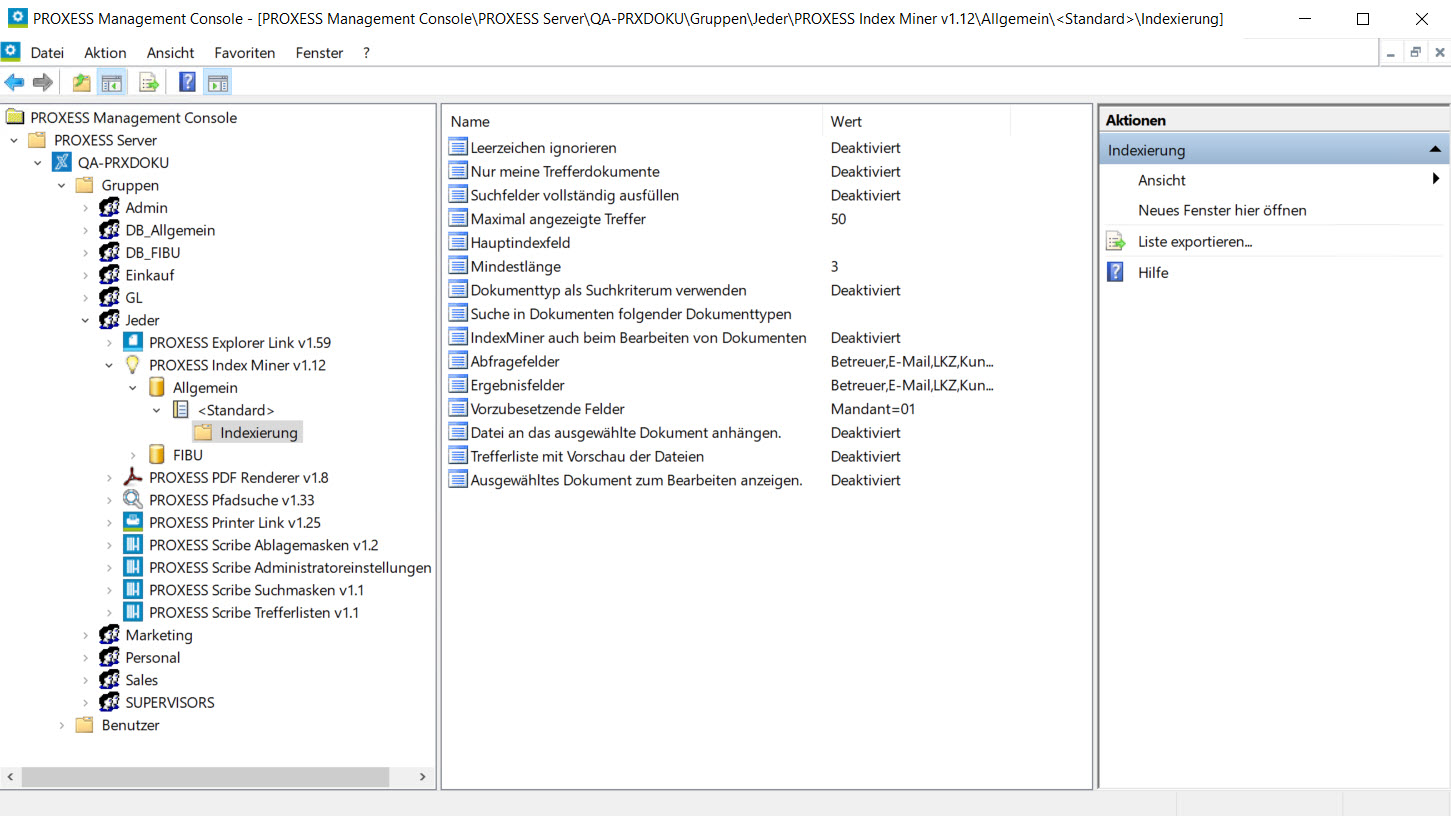Screen dimensions: 1451x816
Task: Click the Liste exportieren icon in Aktionen
Action: click(1116, 241)
